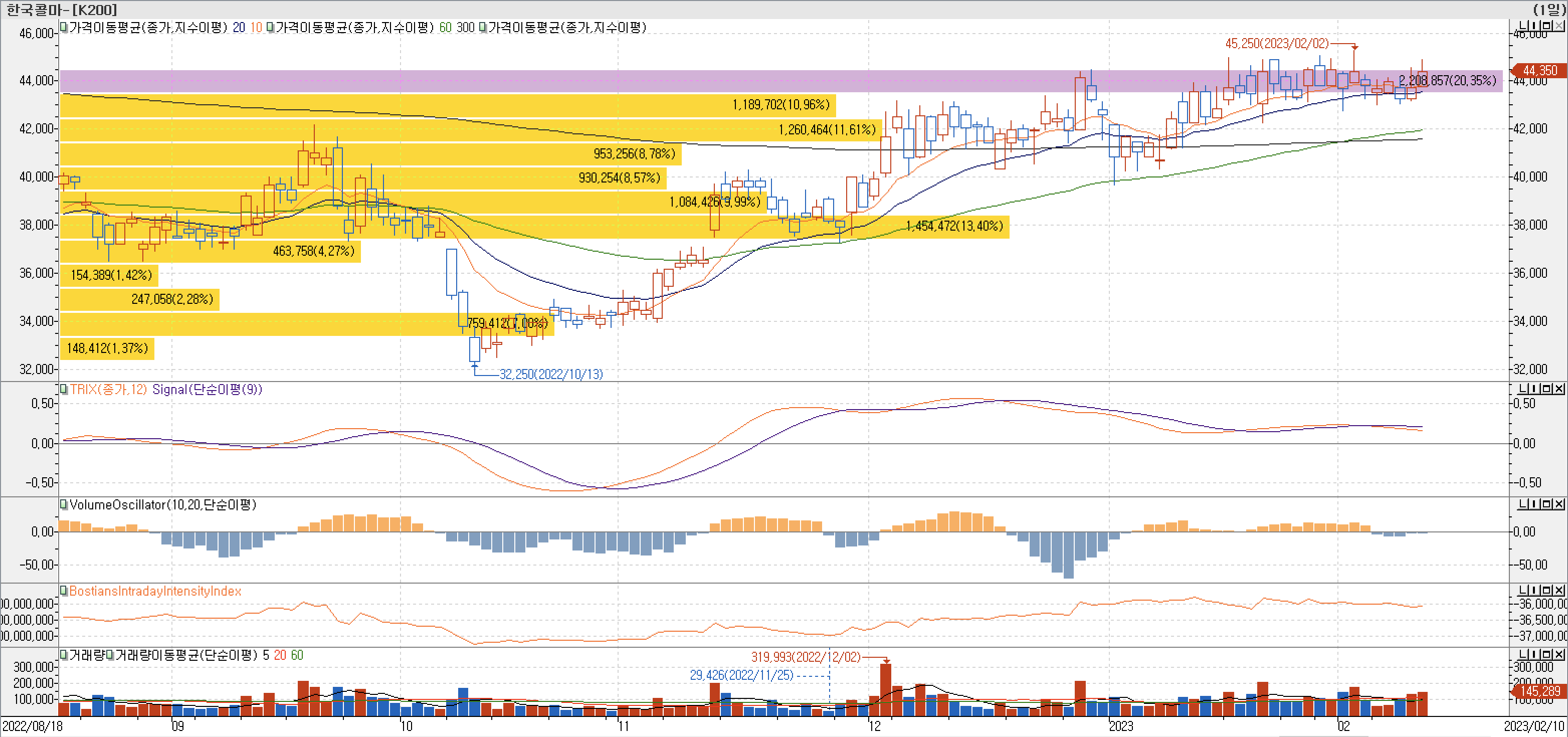Toggle the green marker beside BostiansIntradayIntensityIndex label
Viewport: 1568px width, 737px height.
(x=64, y=591)
